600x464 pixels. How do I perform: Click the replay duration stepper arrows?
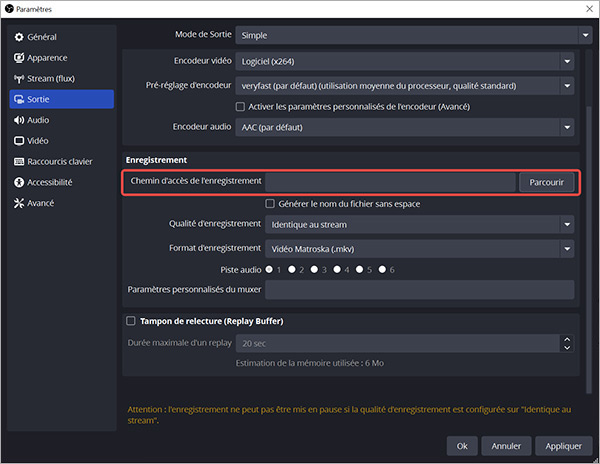pos(568,343)
